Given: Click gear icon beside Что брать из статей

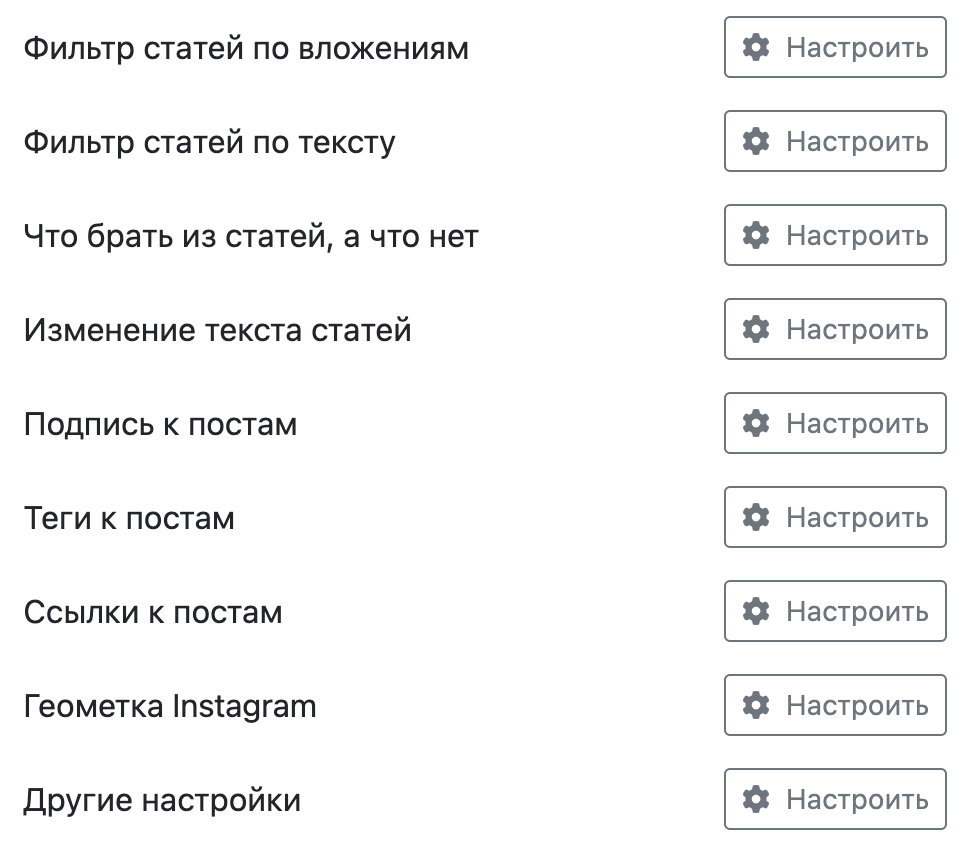Looking at the screenshot, I should pyautogui.click(x=757, y=235).
